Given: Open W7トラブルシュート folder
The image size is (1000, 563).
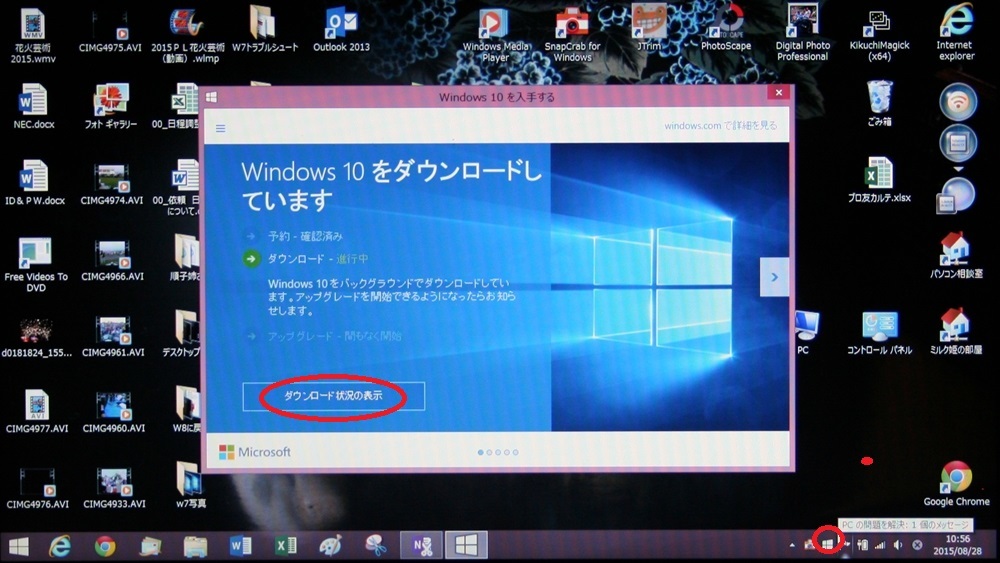Looking at the screenshot, I should click(264, 30).
